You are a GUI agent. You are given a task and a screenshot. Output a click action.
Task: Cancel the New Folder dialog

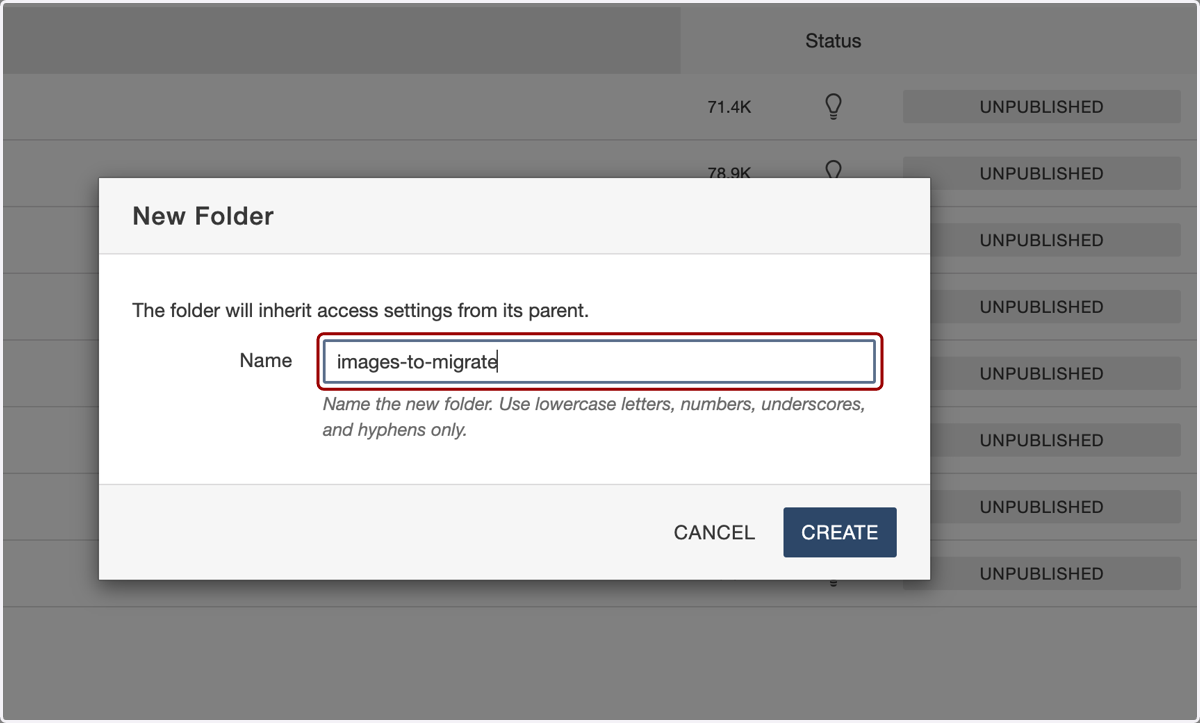tap(714, 533)
